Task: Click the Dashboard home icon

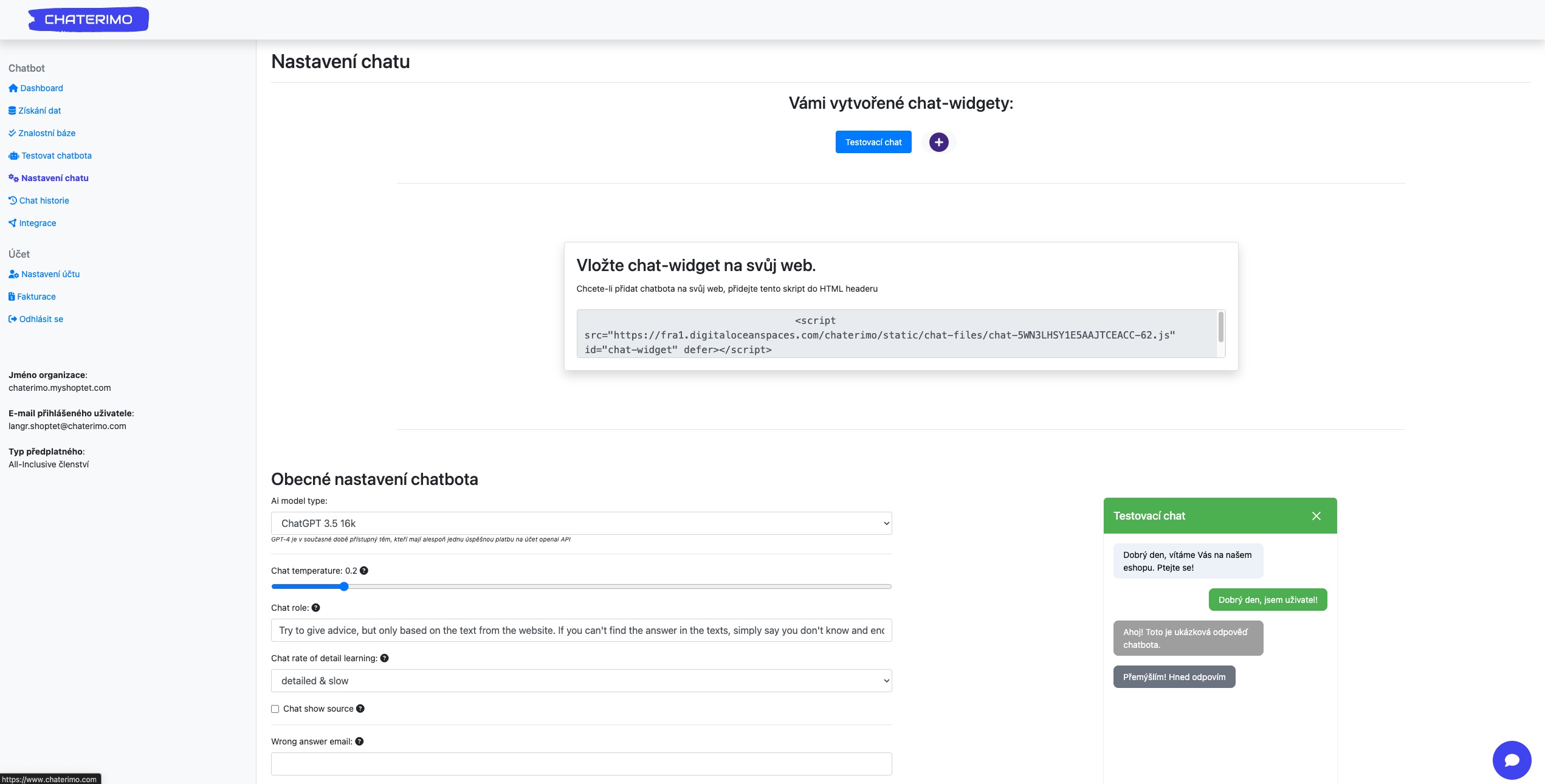Action: (x=13, y=88)
